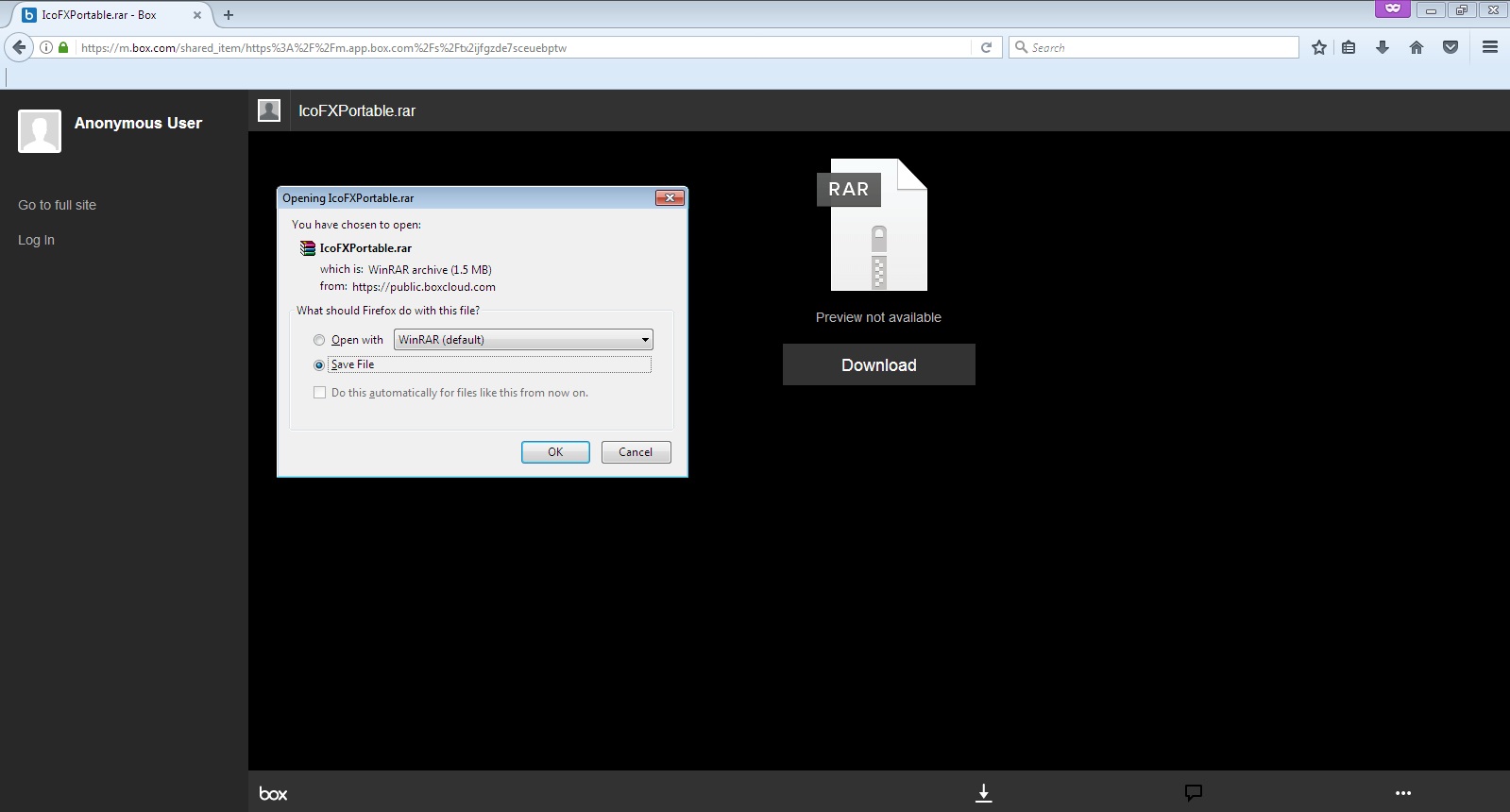
Task: Click the RAR file preview icon
Action: click(873, 225)
